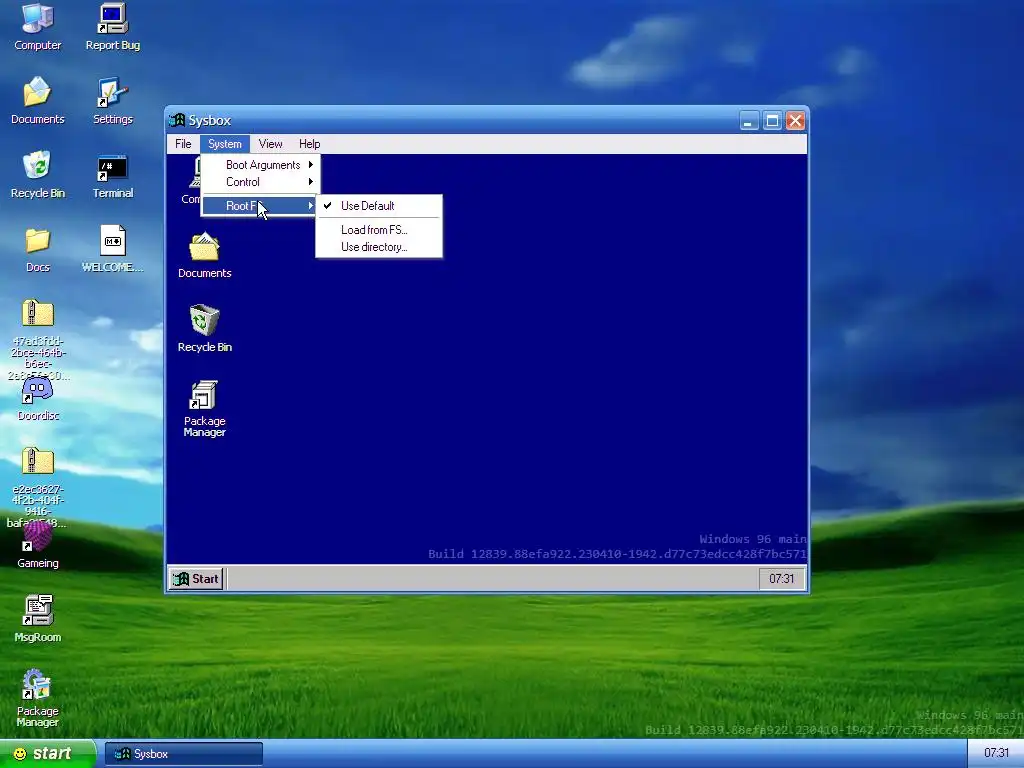This screenshot has height=768, width=1024.
Task: Click the outer taskbar clock
Action: click(x=996, y=753)
